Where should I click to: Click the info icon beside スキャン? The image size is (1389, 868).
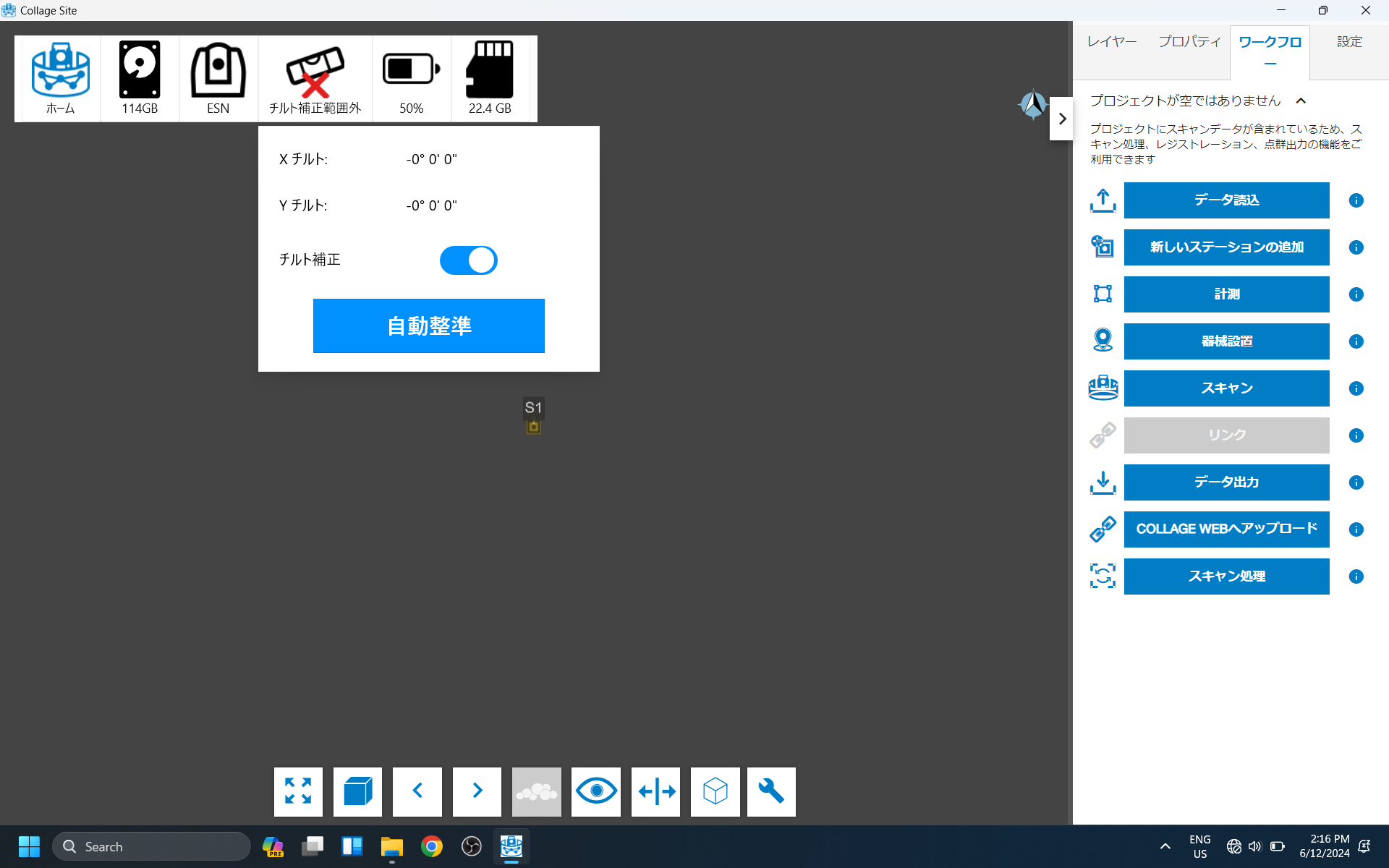1356,388
